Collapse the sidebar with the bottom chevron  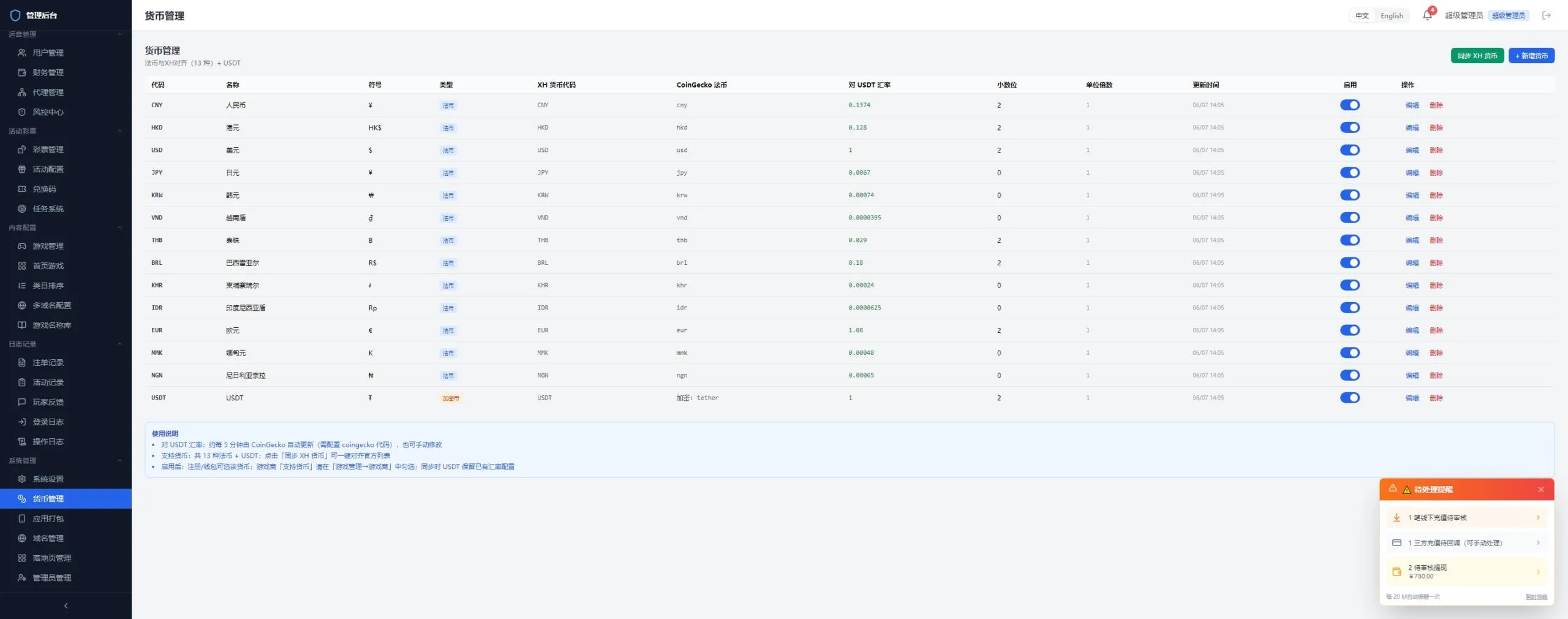click(66, 606)
